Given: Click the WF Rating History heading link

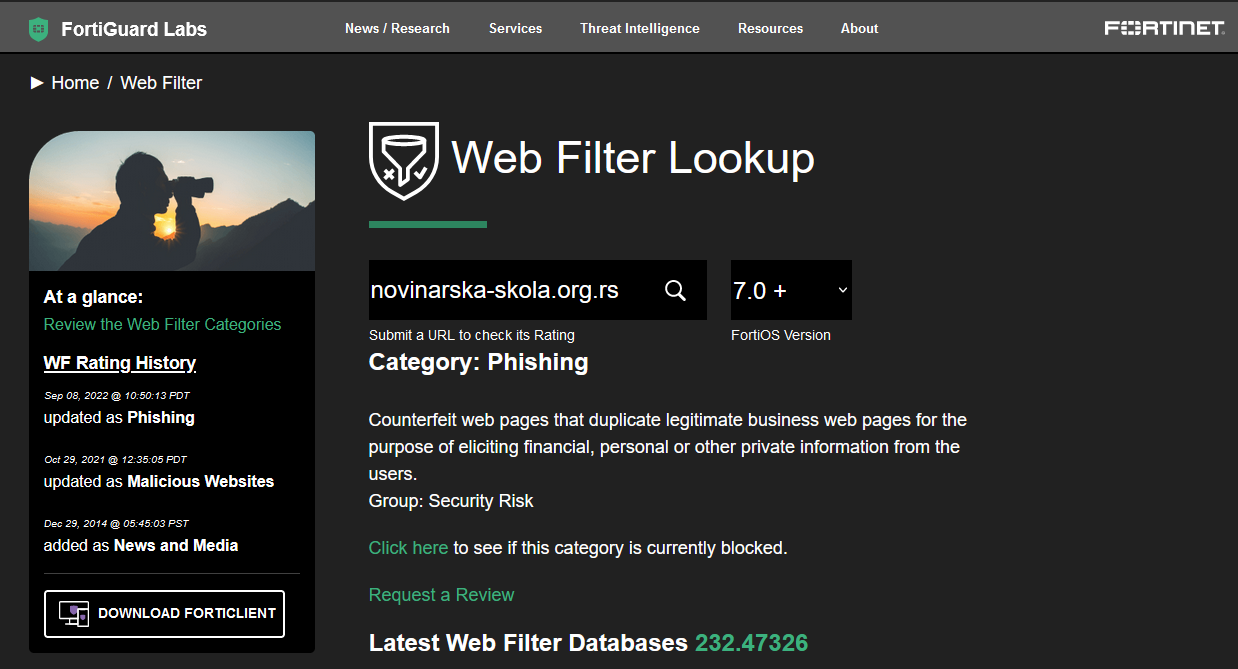Looking at the screenshot, I should point(120,363).
